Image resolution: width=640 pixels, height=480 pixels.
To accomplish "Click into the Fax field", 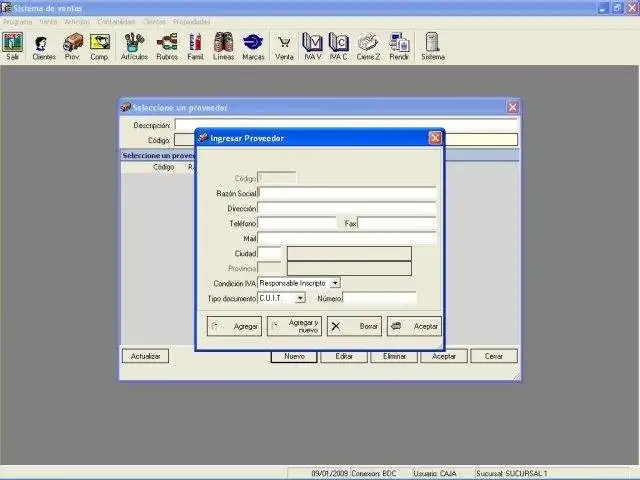I will pos(397,223).
